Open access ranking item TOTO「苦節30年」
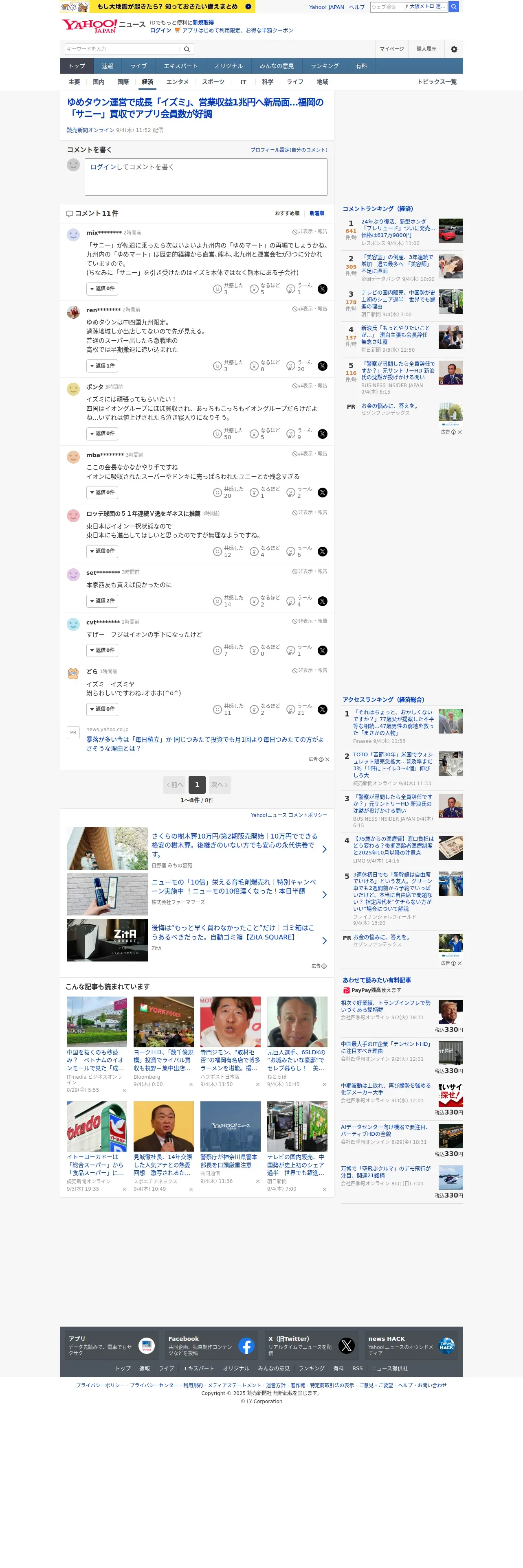The image size is (523, 1568). 393,765
